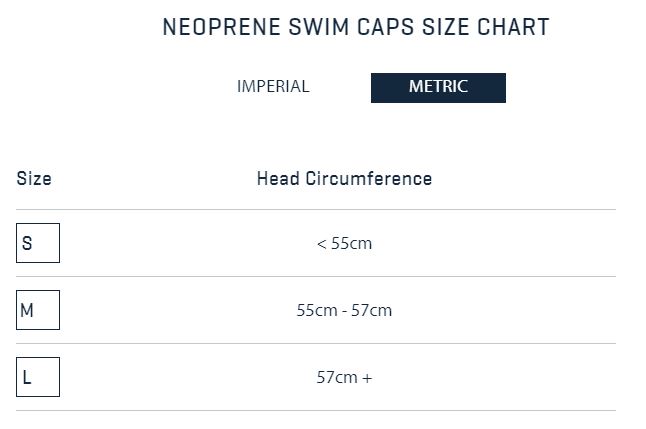The height and width of the screenshot is (429, 646).
Task: Click the "57cm" value in the L row
Action: (337, 378)
